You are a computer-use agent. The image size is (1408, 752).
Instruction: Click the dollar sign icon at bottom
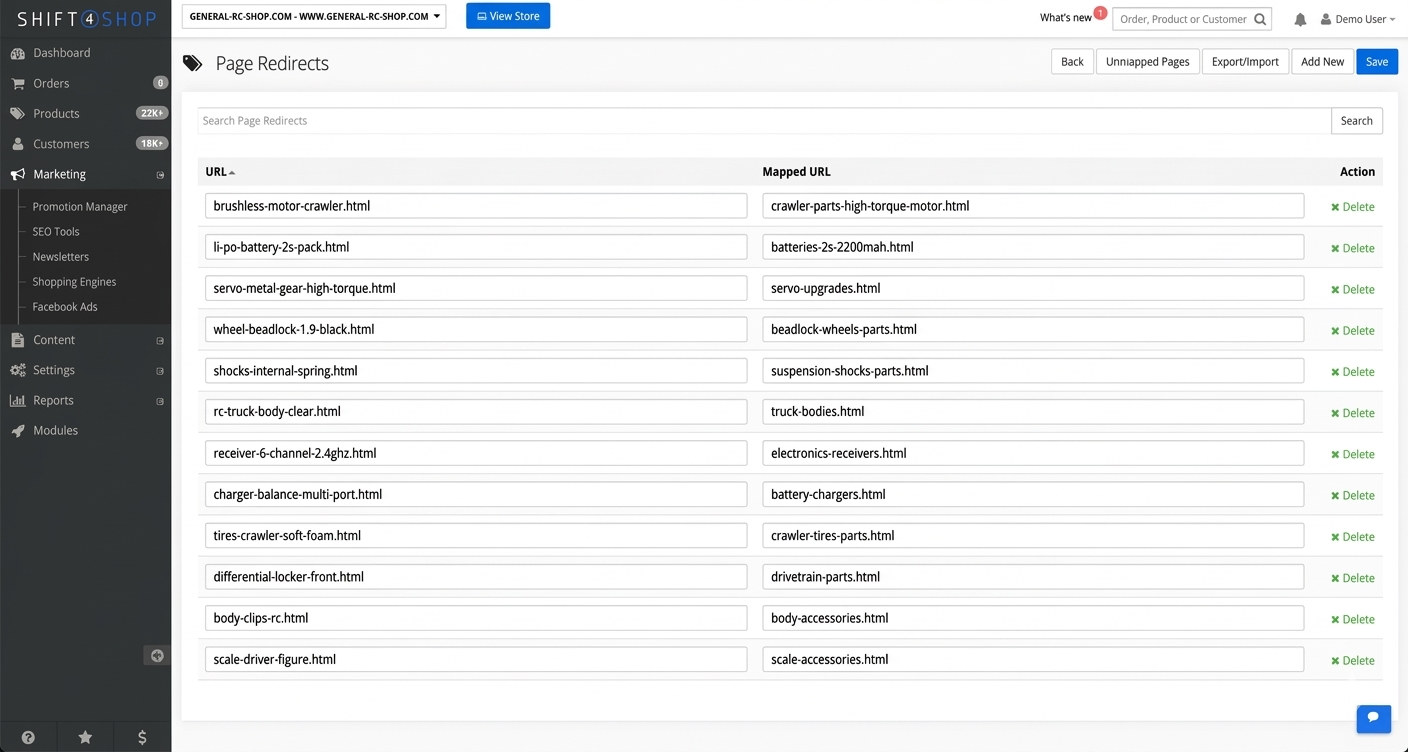[x=141, y=737]
